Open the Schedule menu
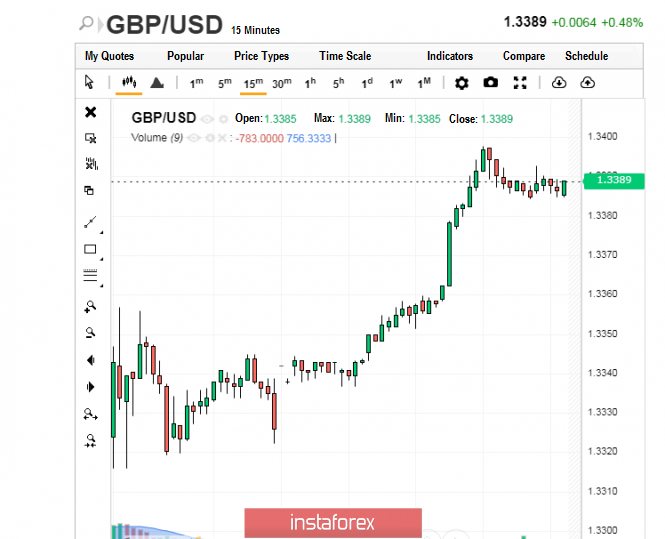This screenshot has width=665, height=539. point(587,56)
